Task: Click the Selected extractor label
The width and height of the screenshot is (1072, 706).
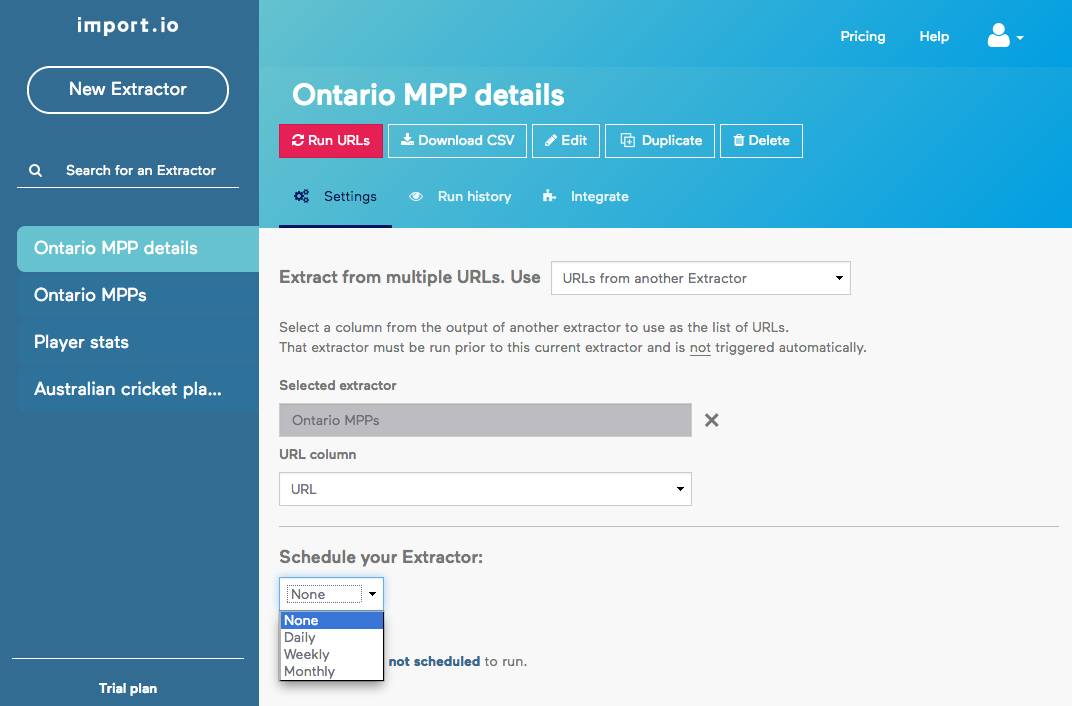Action: [x=338, y=385]
